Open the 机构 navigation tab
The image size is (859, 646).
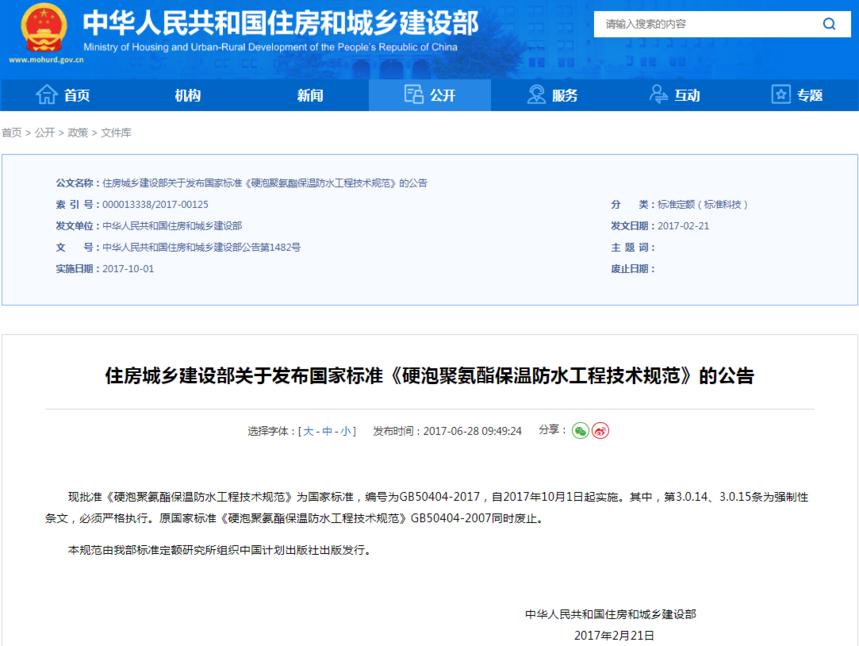pyautogui.click(x=187, y=95)
